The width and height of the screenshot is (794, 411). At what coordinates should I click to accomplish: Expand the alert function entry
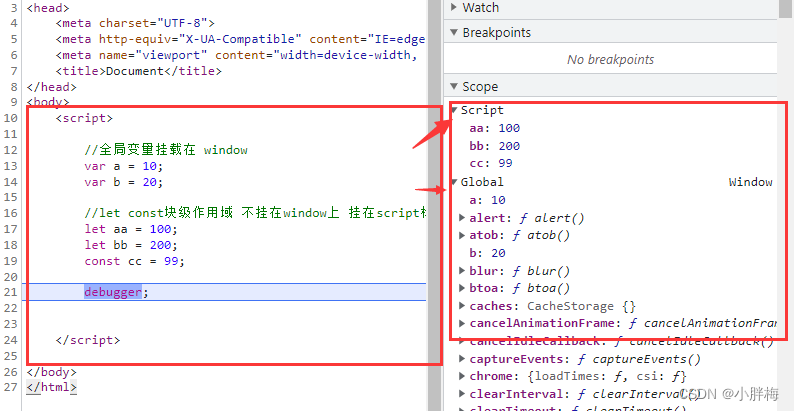(462, 218)
